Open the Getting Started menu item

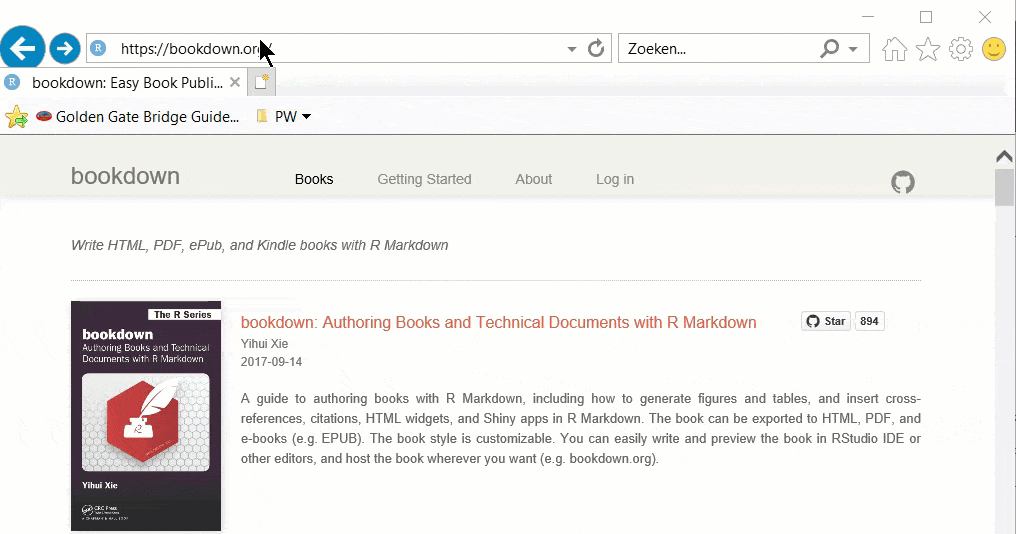(x=424, y=179)
